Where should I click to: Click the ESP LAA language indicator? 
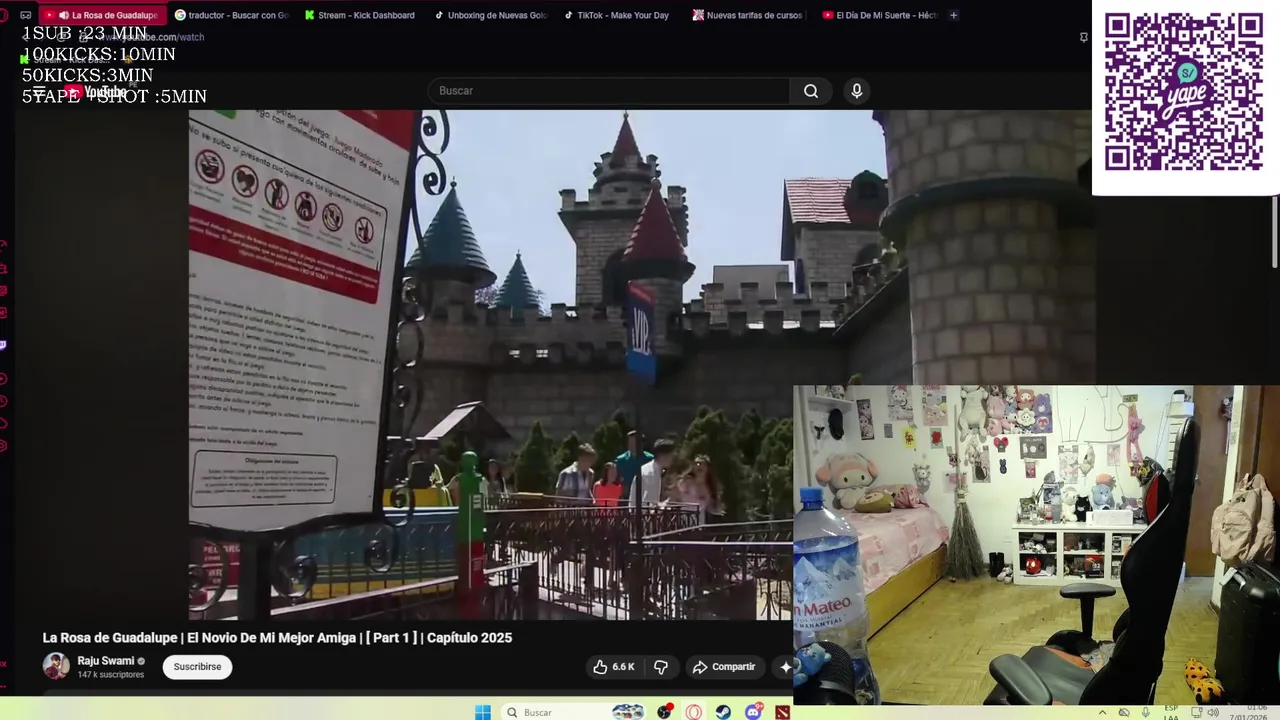point(1171,712)
